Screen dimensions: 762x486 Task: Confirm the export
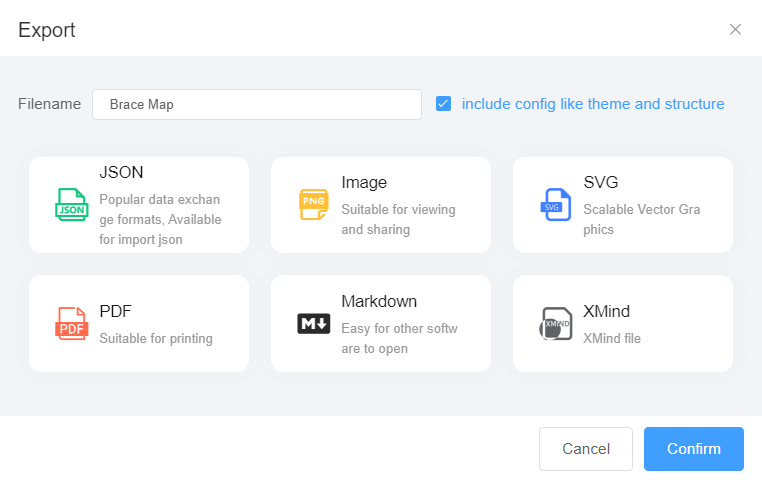[x=693, y=449]
